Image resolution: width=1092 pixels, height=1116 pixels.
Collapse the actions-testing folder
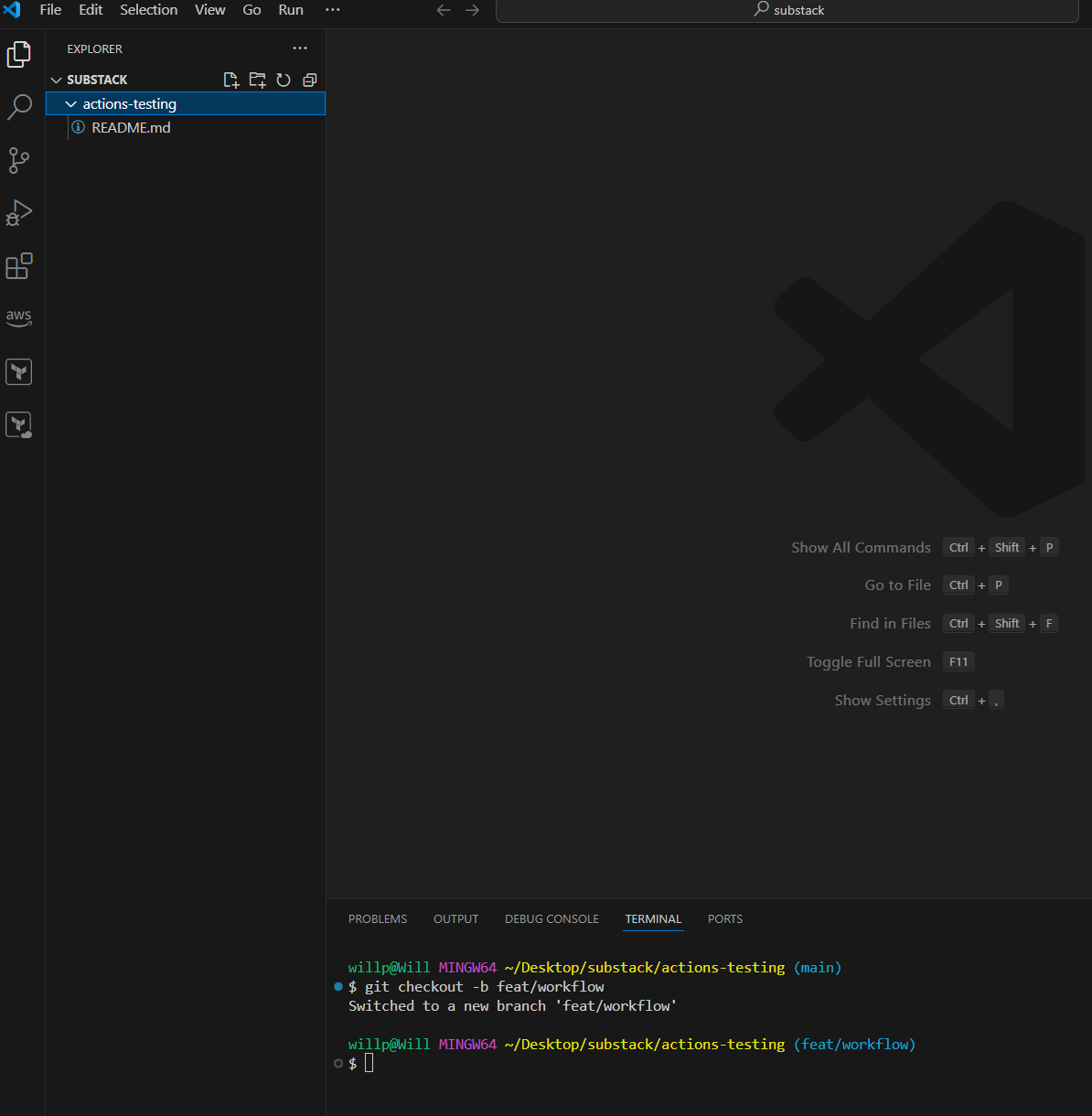click(x=71, y=104)
